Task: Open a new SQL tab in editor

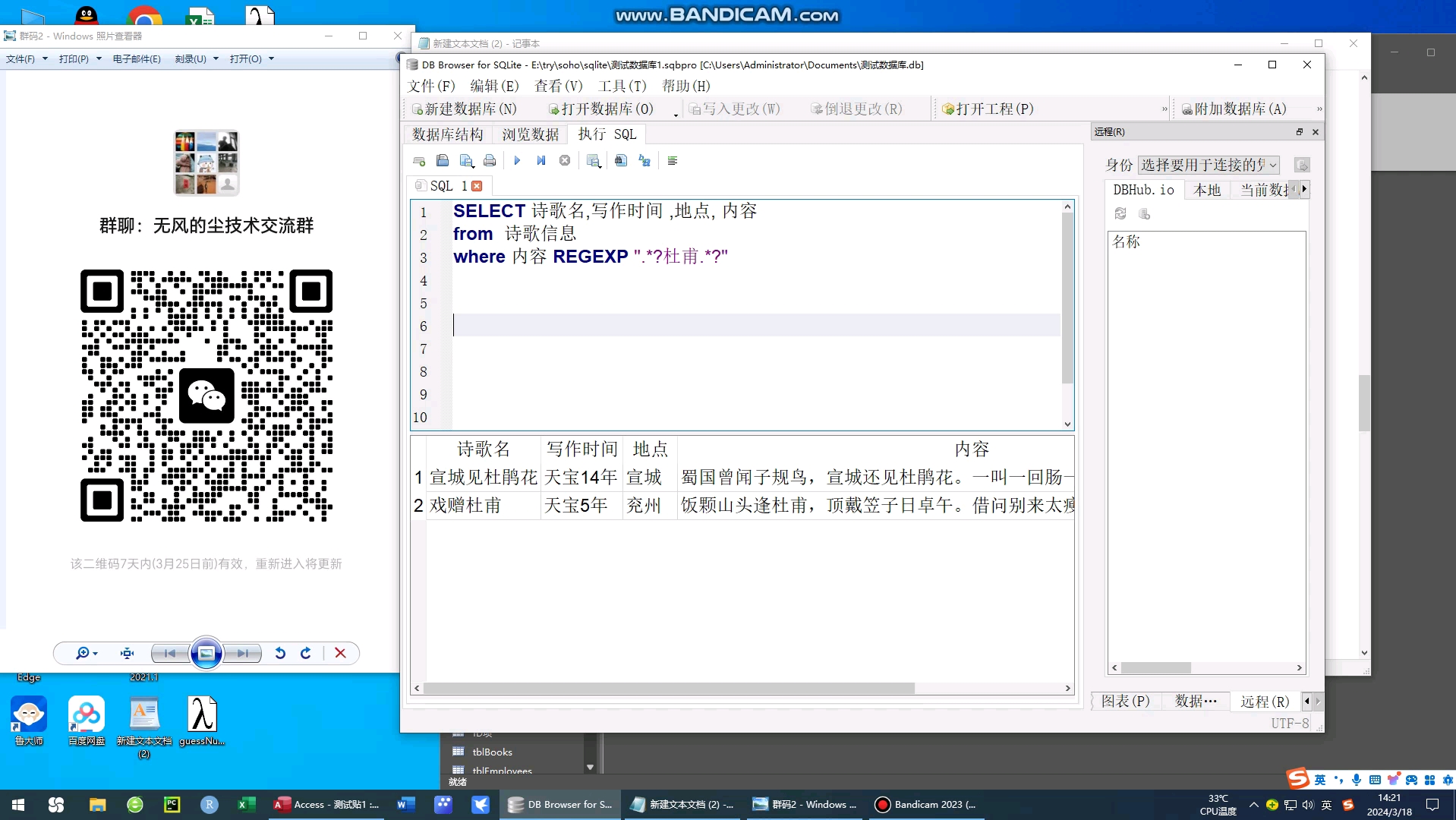Action: pos(419,161)
